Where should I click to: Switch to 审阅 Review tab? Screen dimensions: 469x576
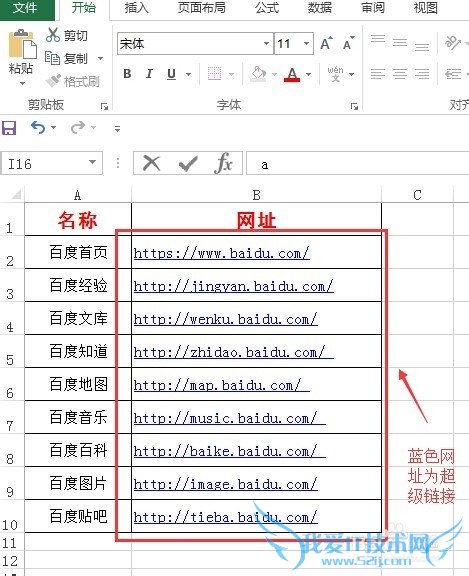pos(373,8)
